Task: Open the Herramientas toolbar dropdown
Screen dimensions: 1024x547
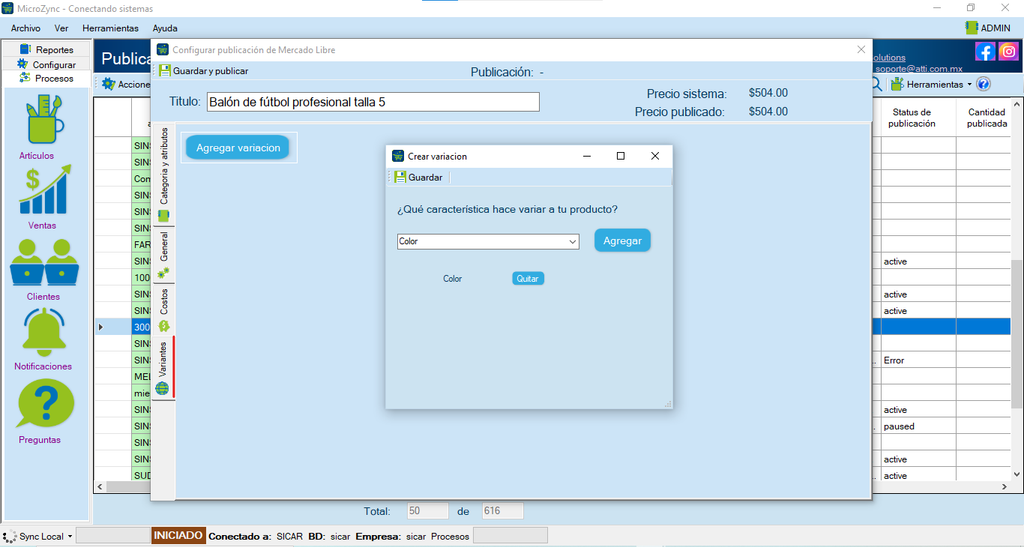Action: point(931,84)
